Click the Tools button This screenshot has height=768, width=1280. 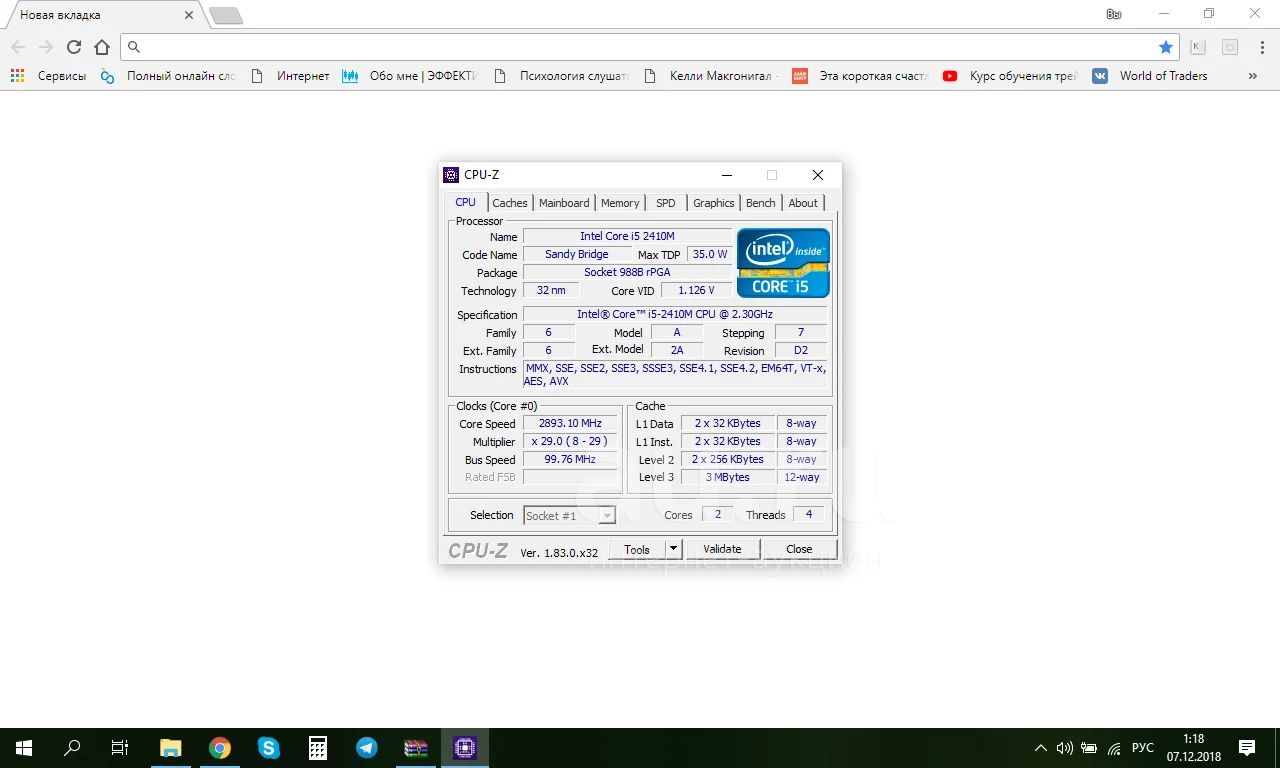point(637,549)
